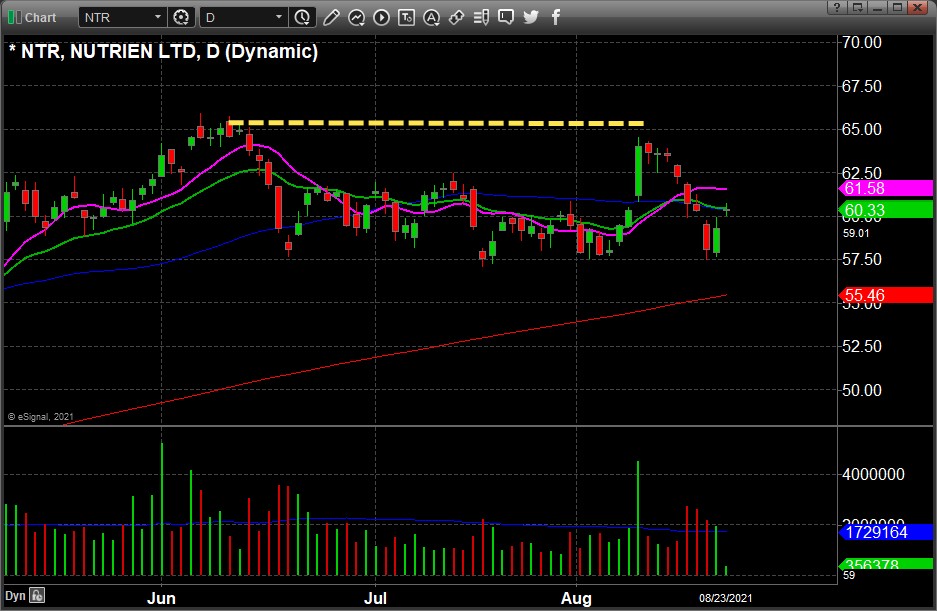Share chart on Twitter

(x=531, y=17)
